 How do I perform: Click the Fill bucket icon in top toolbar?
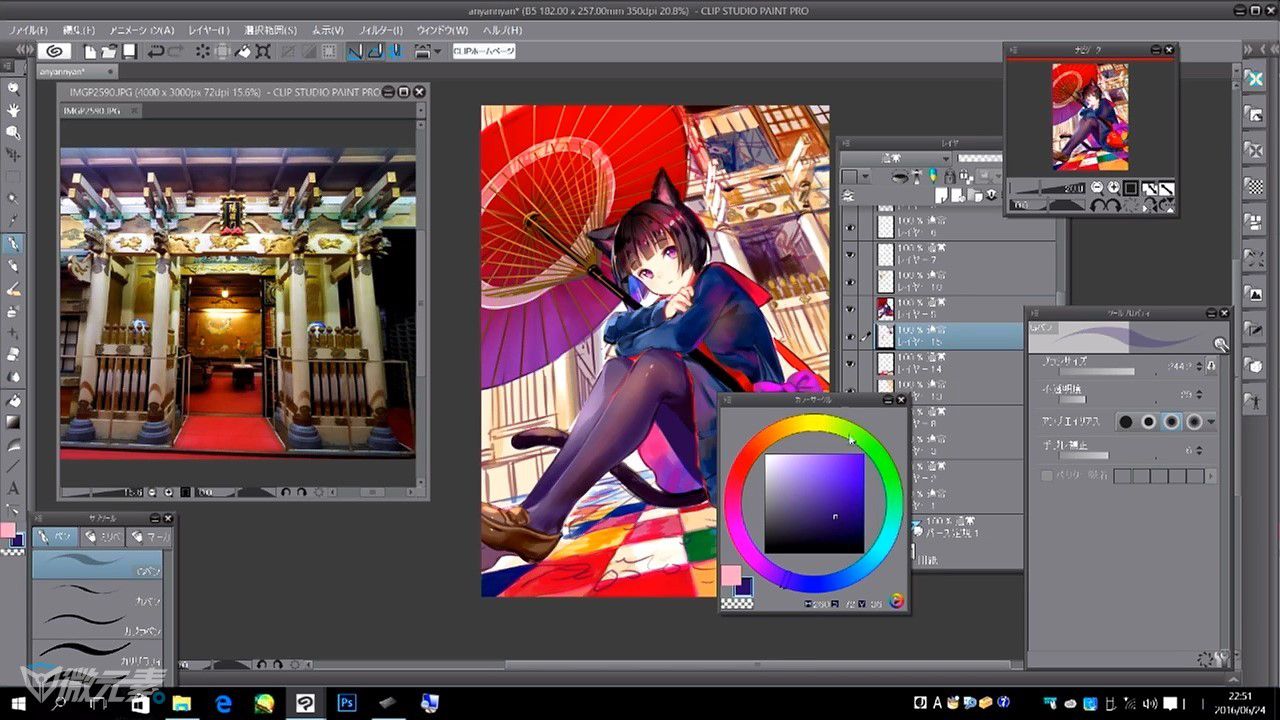(x=244, y=51)
